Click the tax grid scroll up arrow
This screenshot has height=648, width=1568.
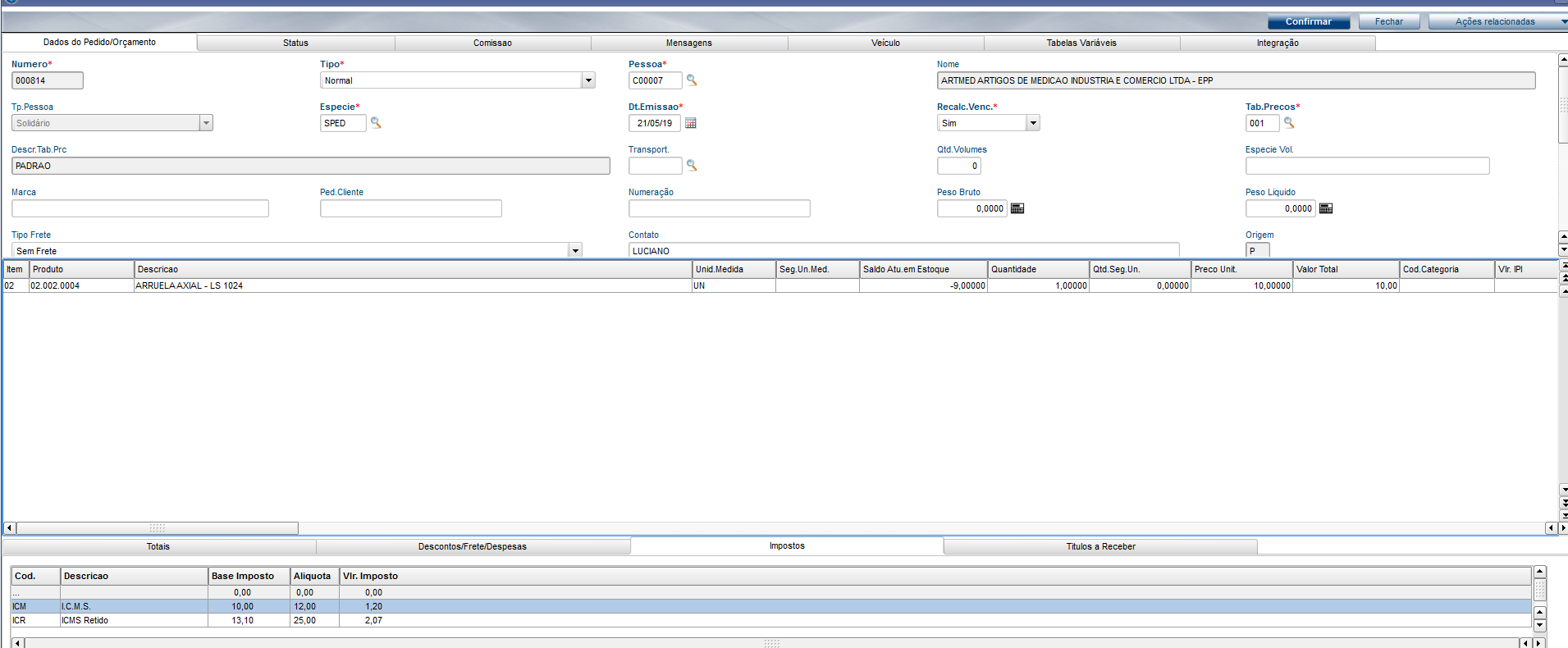(x=1539, y=572)
